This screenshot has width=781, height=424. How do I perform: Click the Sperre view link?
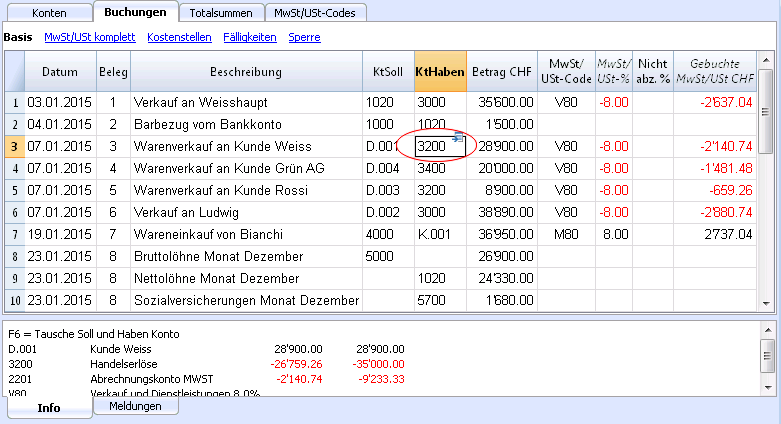304,37
